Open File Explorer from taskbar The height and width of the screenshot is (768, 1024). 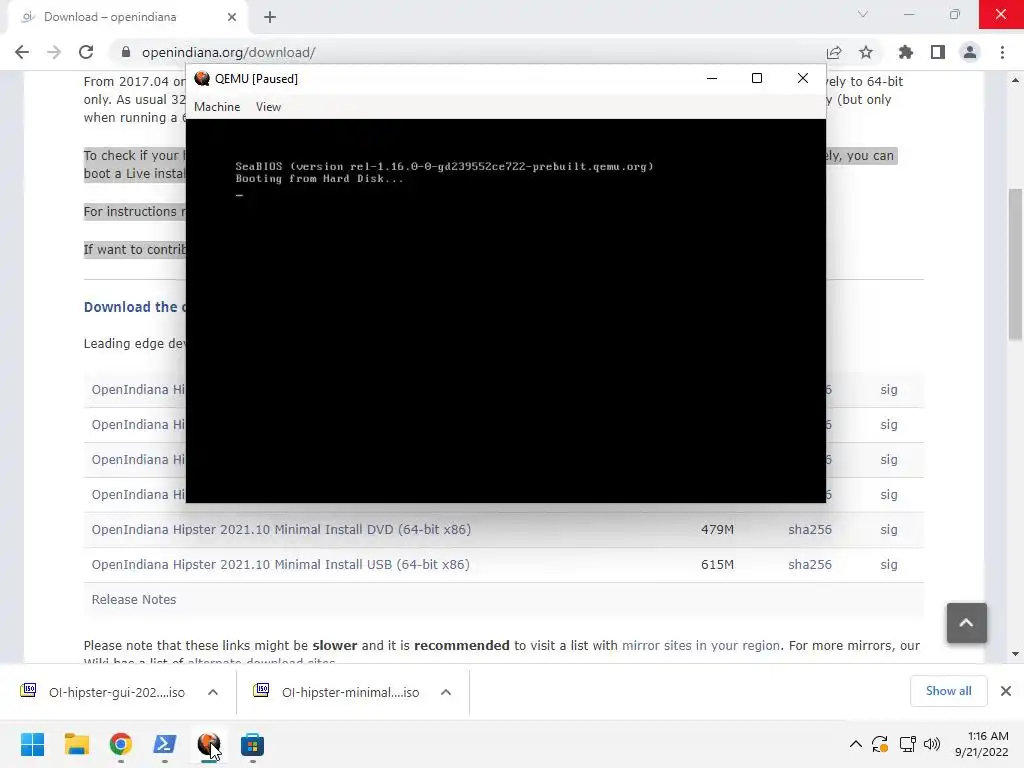(x=76, y=744)
